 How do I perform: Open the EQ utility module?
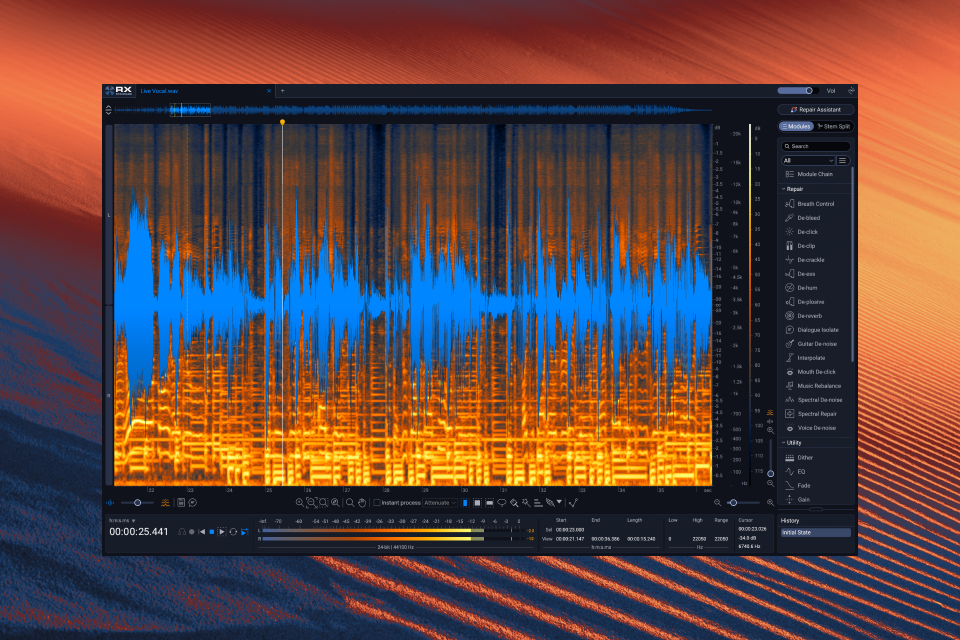point(815,472)
